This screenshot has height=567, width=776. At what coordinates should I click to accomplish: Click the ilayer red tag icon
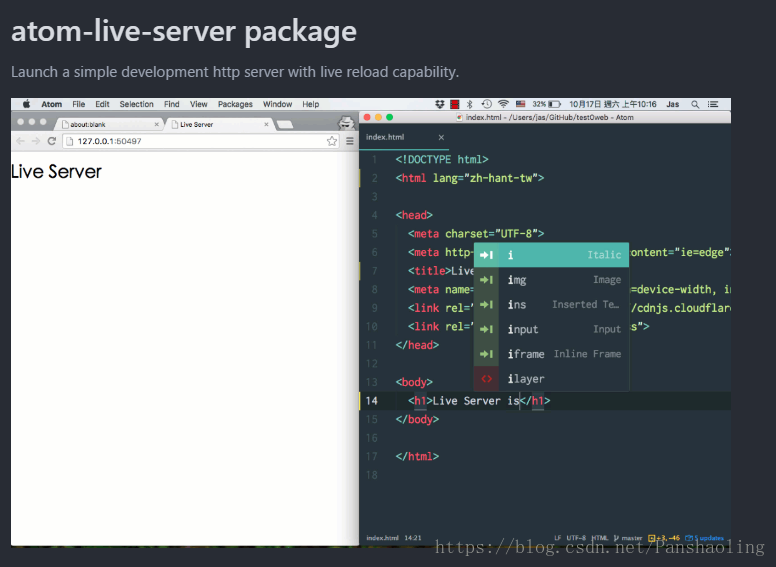486,378
